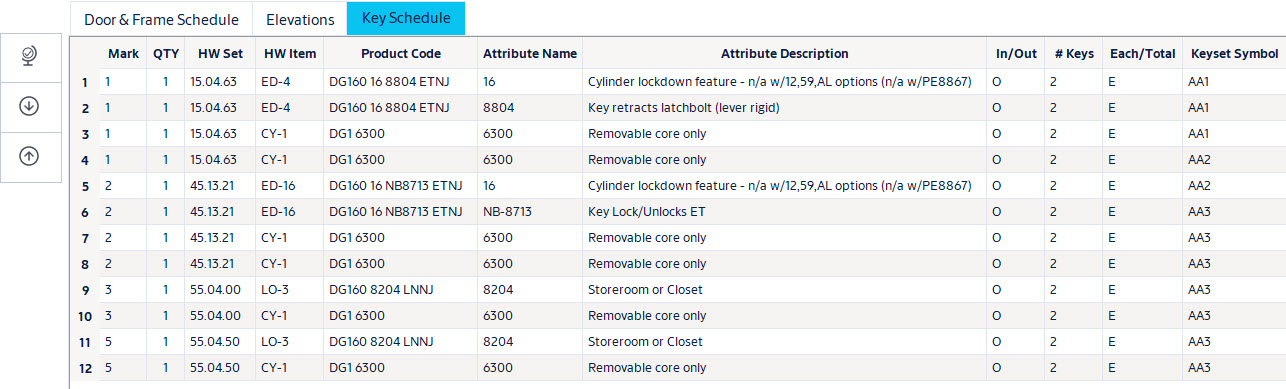Click HW set 55.04.50 in row 11
Image resolution: width=1286 pixels, height=389 pixels.
pos(215,342)
